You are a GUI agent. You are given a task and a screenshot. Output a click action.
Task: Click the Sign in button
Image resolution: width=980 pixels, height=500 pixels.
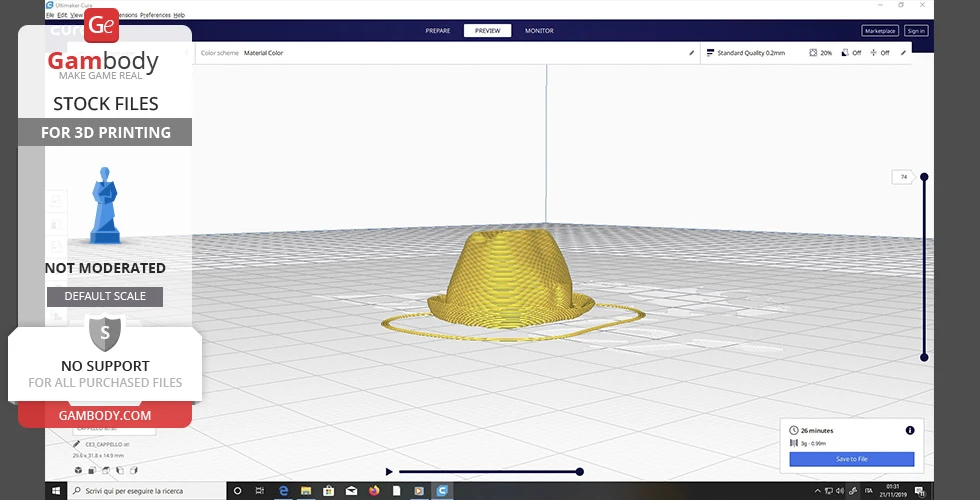click(x=916, y=31)
